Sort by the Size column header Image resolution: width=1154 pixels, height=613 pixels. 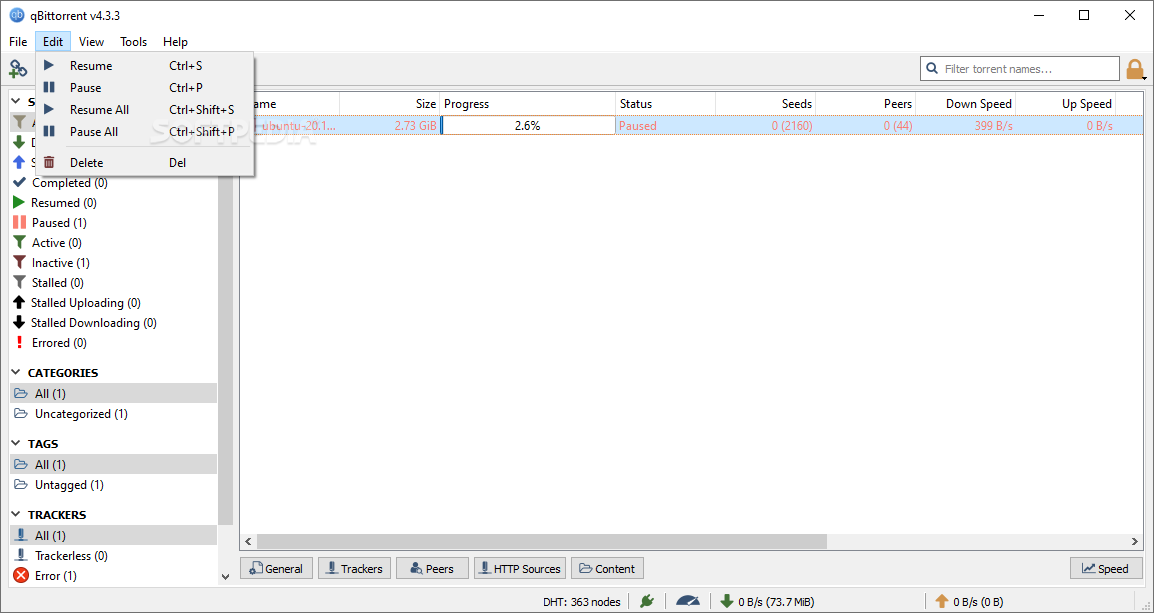tap(389, 104)
